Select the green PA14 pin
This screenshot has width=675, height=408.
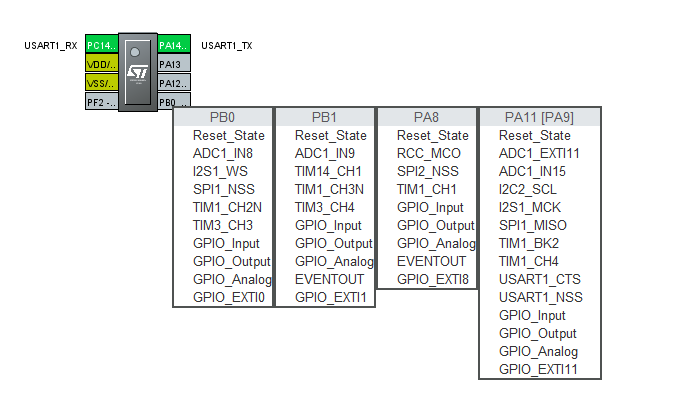point(174,45)
